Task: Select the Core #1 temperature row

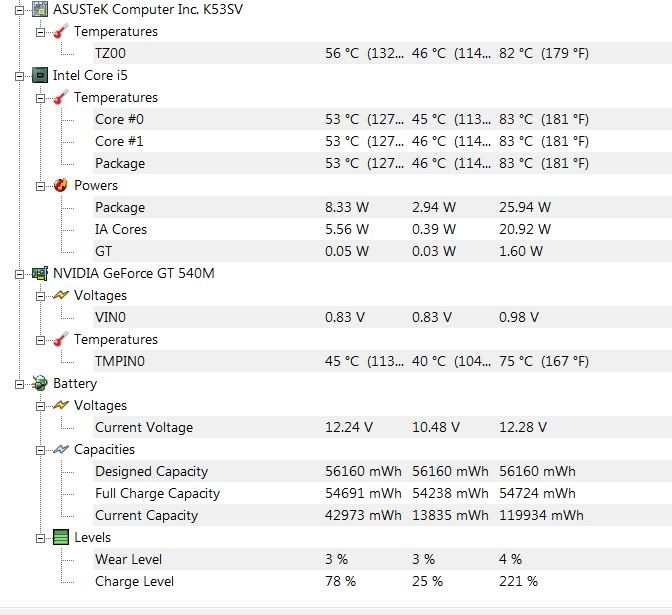Action: click(382, 141)
